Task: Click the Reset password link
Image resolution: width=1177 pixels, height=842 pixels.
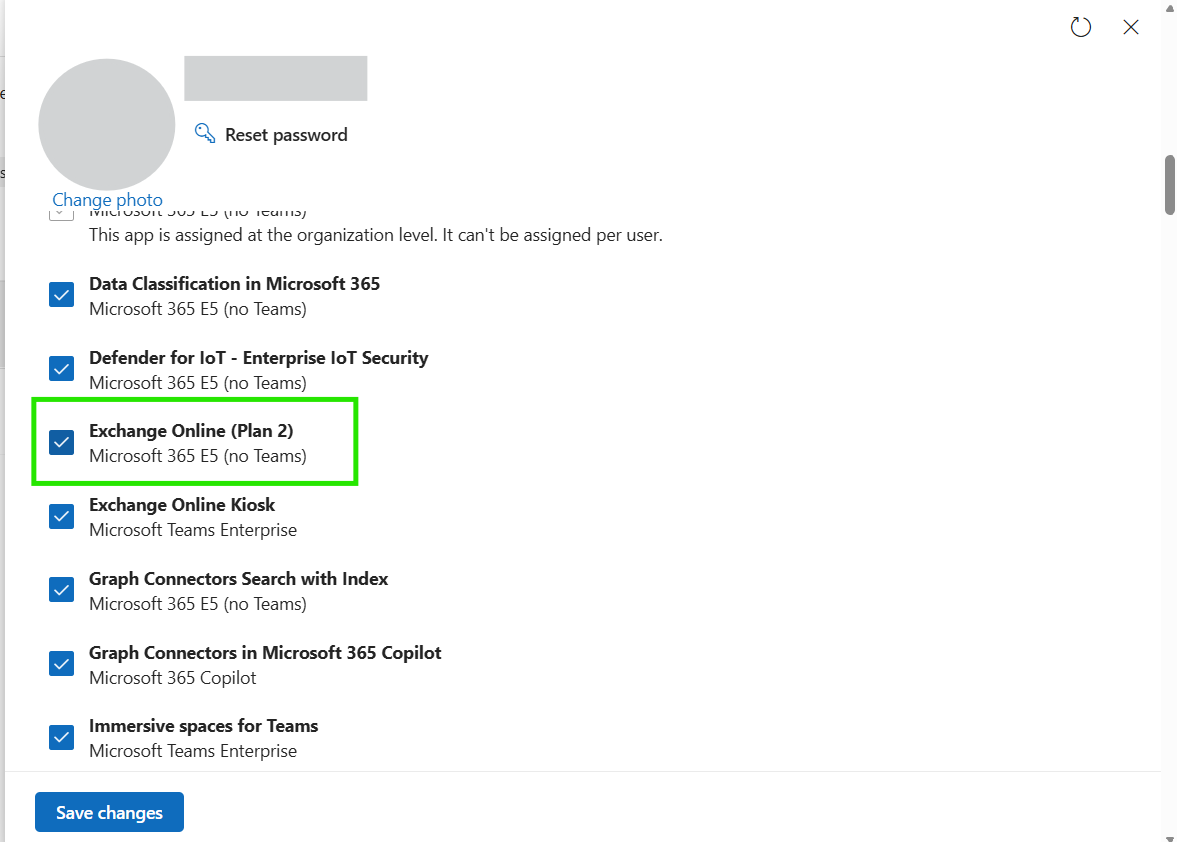Action: (x=286, y=135)
